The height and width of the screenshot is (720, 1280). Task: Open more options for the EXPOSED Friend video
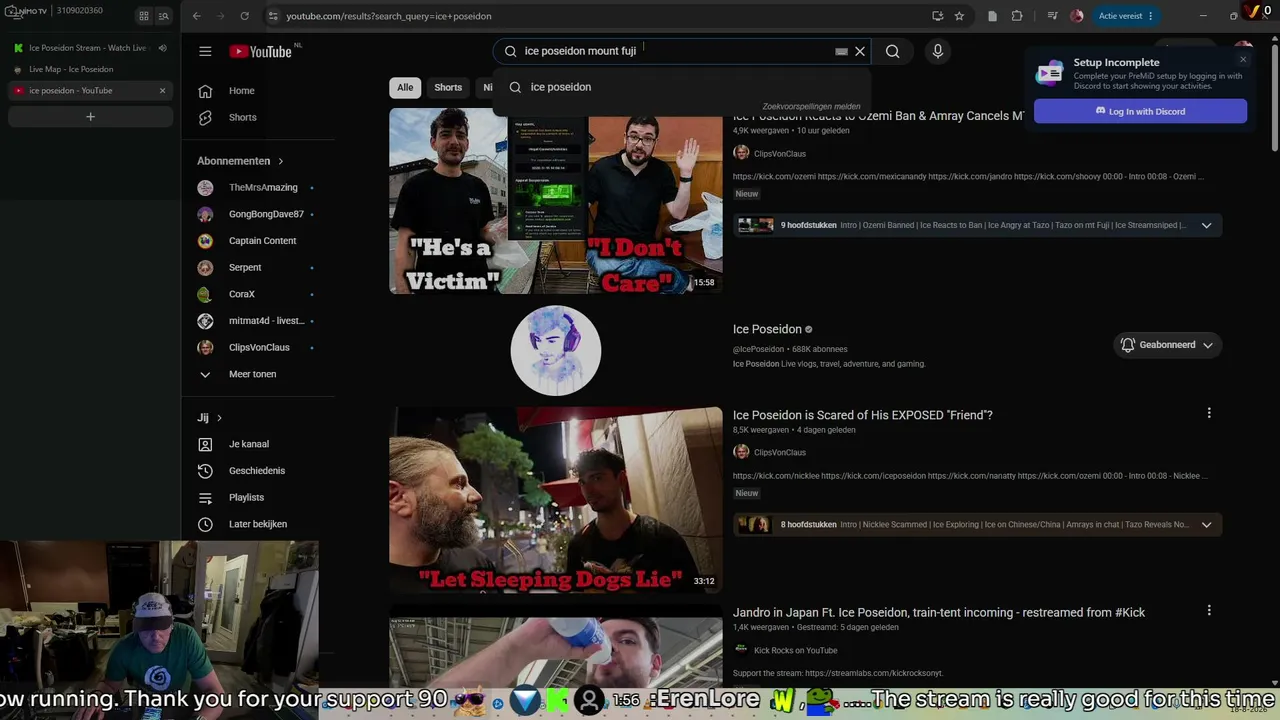point(1209,413)
